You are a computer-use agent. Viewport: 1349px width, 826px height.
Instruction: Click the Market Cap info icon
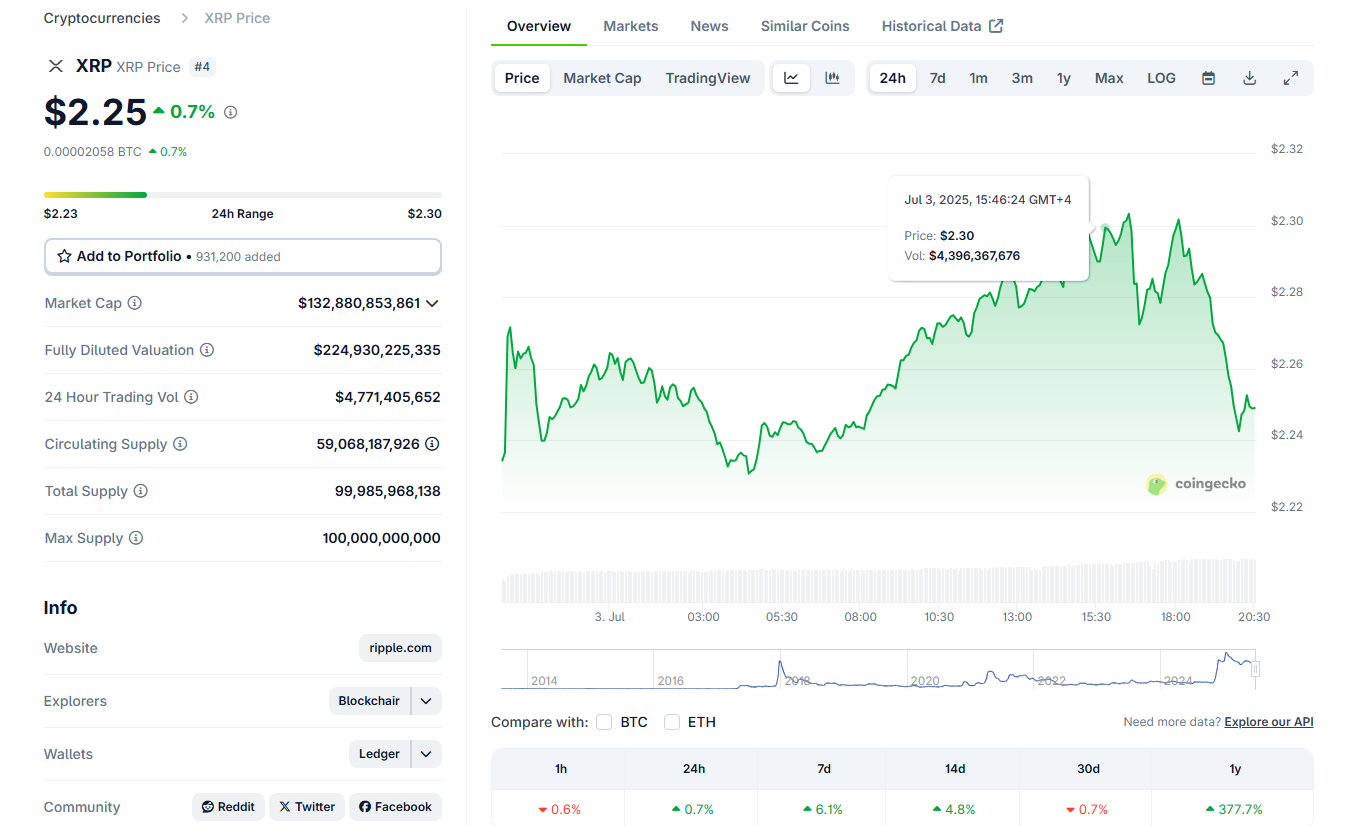pyautogui.click(x=135, y=303)
